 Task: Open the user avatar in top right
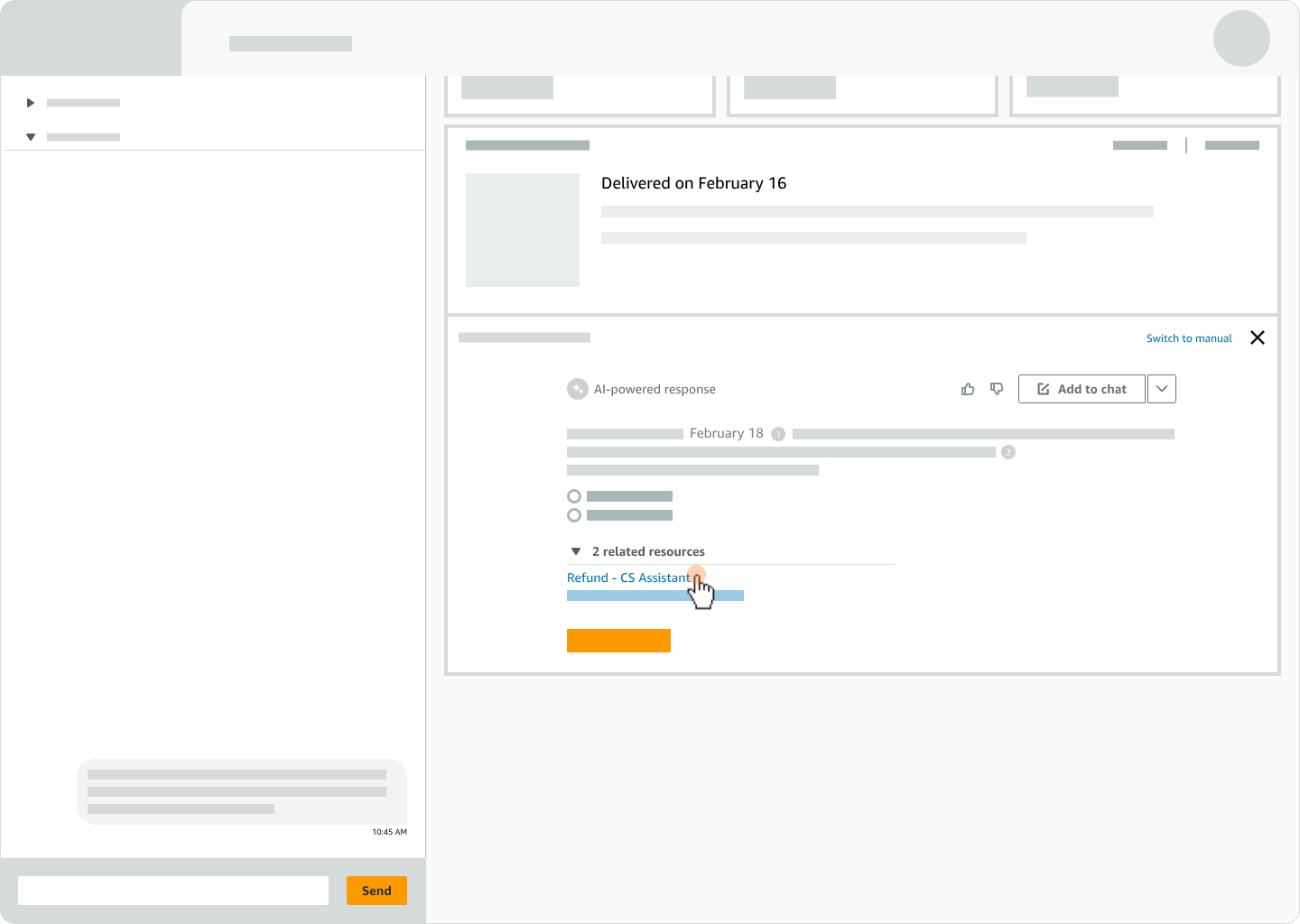1241,39
